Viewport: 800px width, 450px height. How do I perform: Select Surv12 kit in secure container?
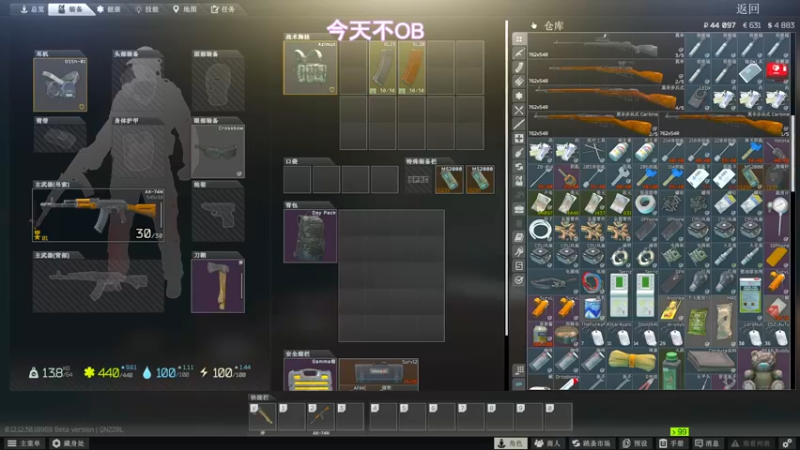[x=379, y=374]
